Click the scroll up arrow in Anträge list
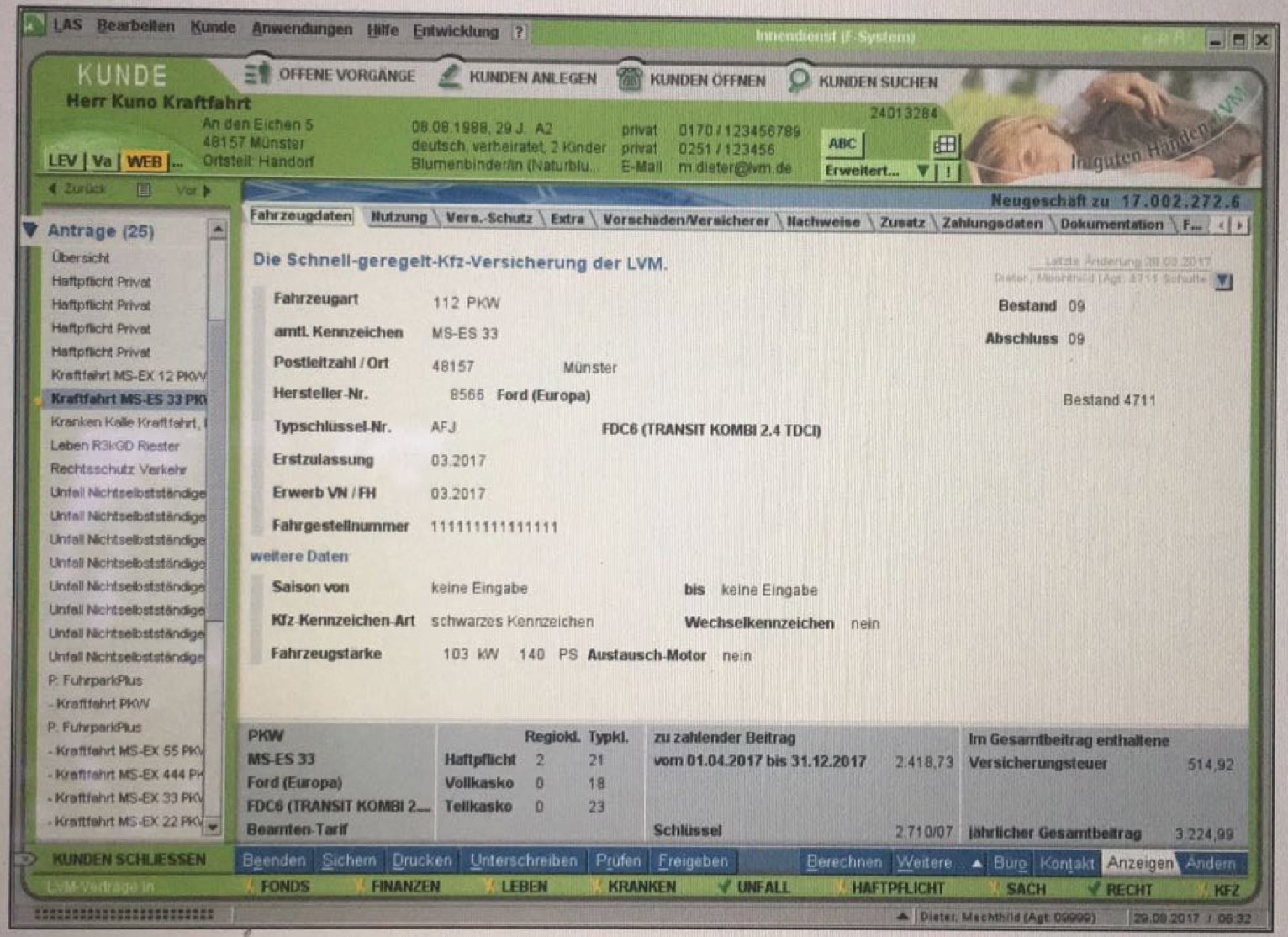 pyautogui.click(x=217, y=228)
